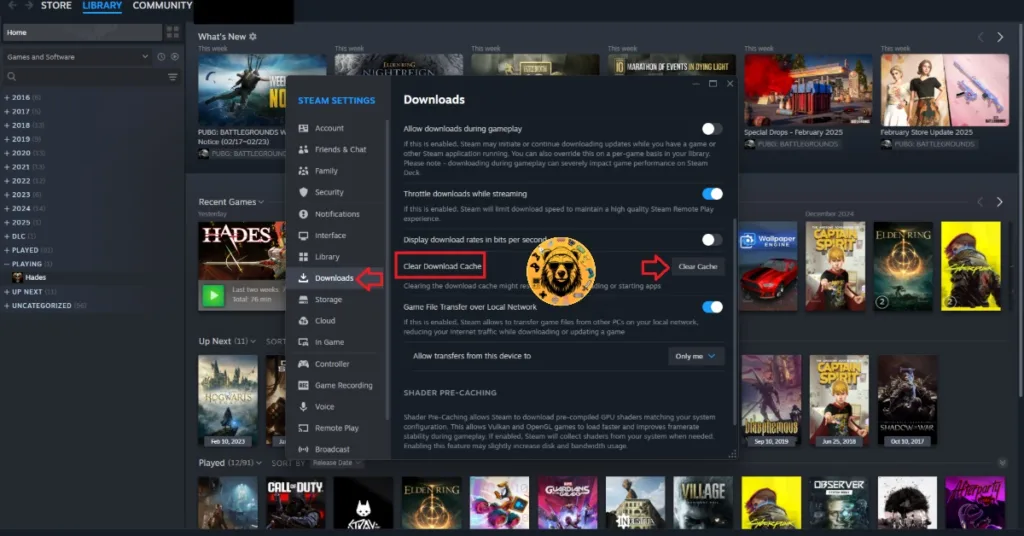Toggle Display download rates in bits

[x=711, y=240]
